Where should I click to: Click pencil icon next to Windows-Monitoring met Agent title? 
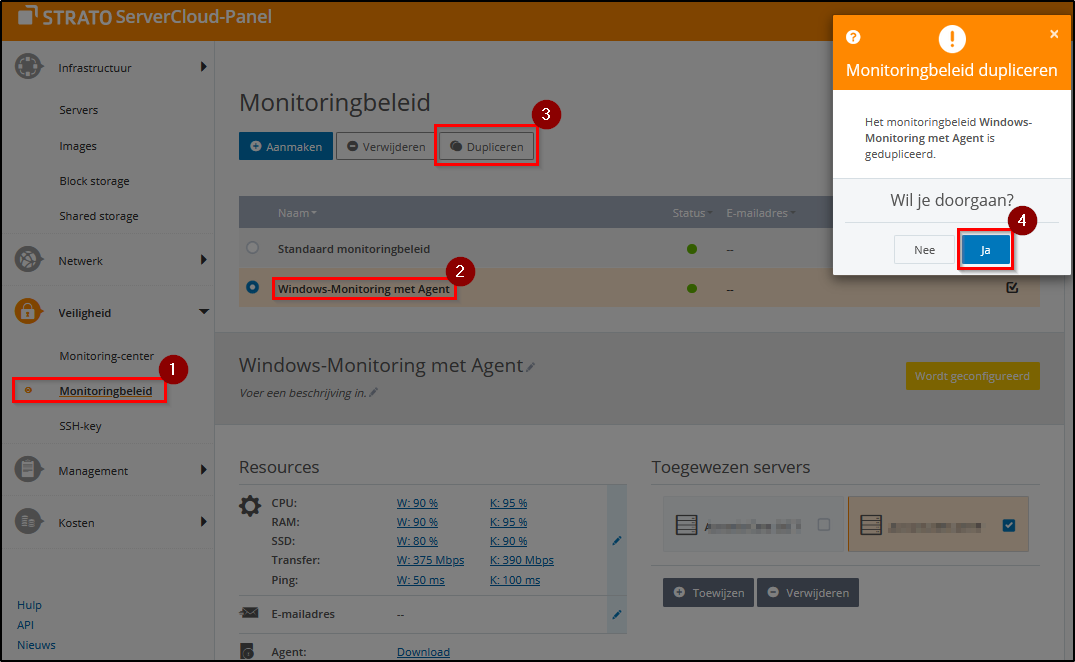point(531,367)
